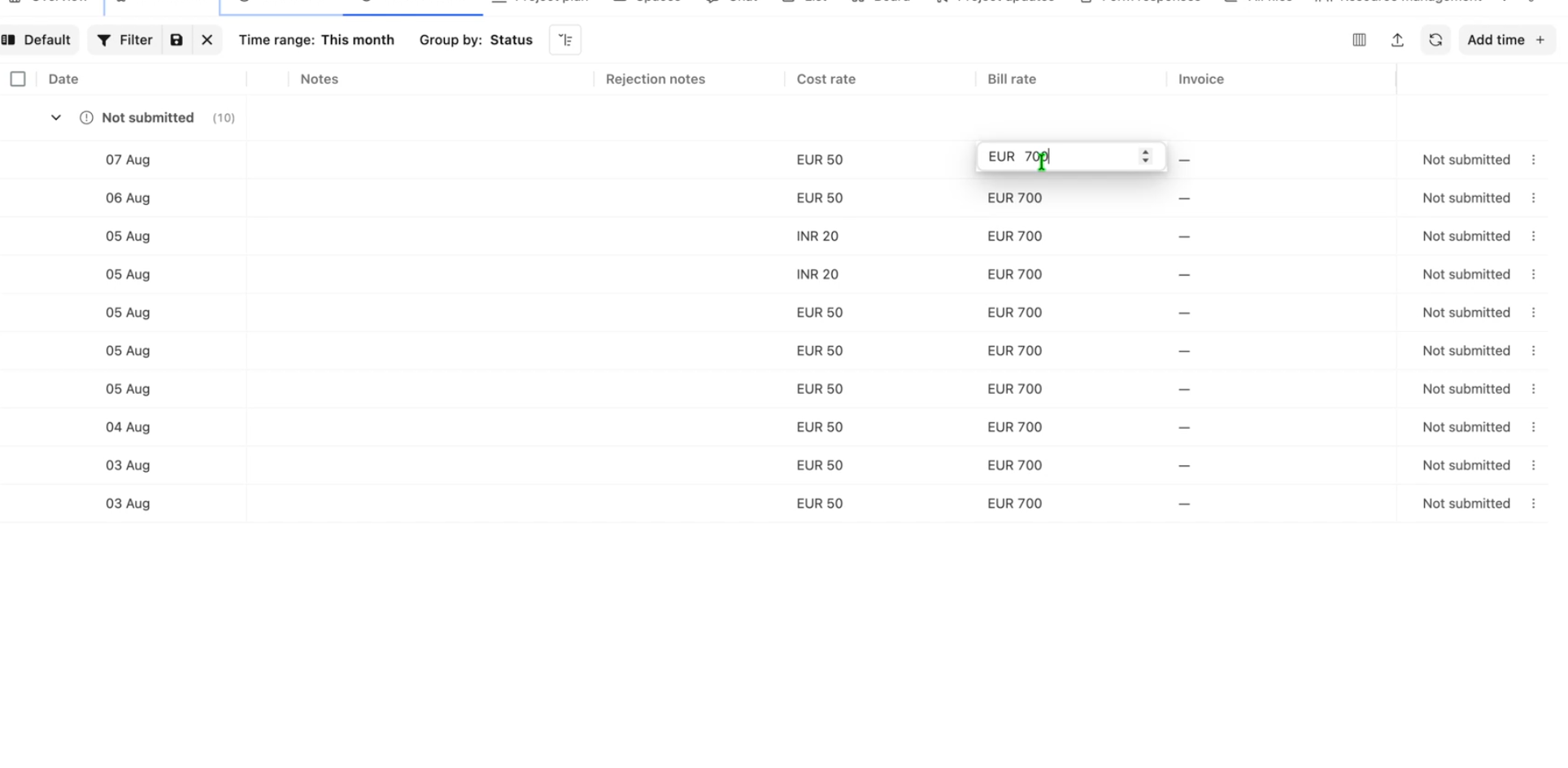Open the more options menu for 04 Aug
Viewport: 1568px width, 768px height.
click(x=1534, y=427)
